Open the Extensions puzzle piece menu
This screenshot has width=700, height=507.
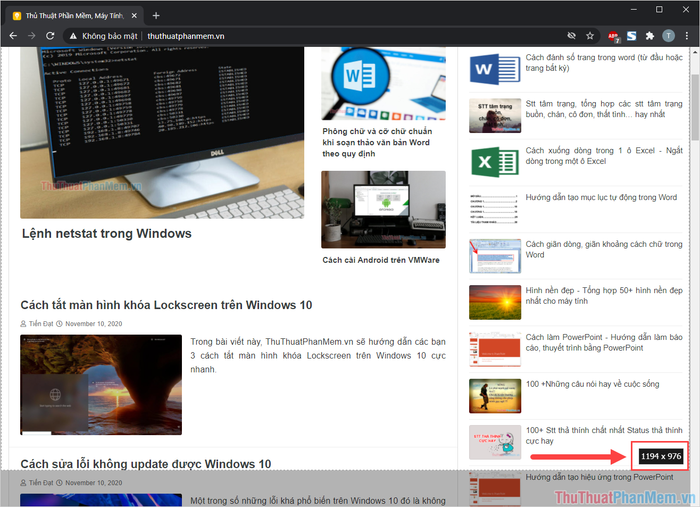pos(649,35)
